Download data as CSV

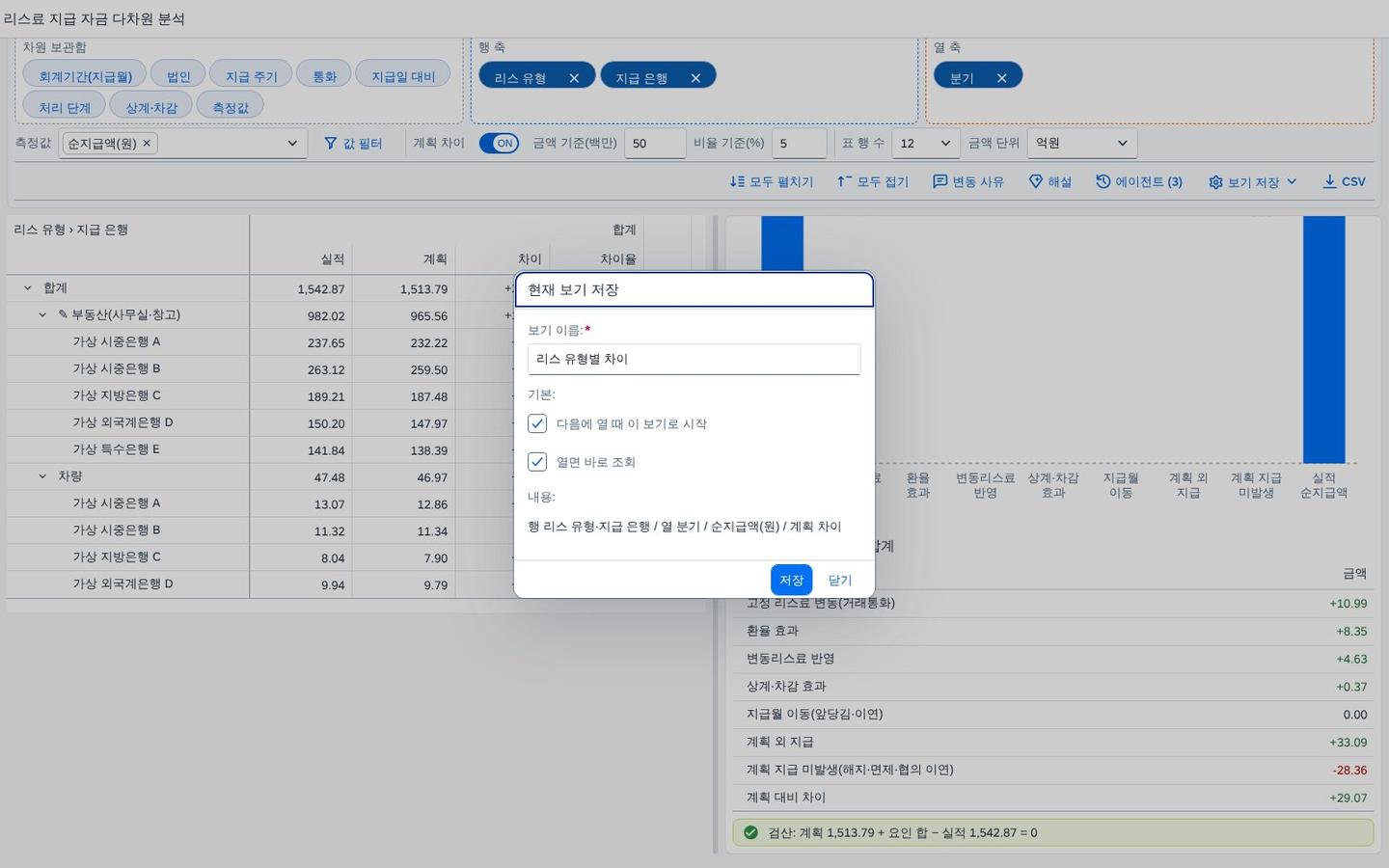point(1344,181)
